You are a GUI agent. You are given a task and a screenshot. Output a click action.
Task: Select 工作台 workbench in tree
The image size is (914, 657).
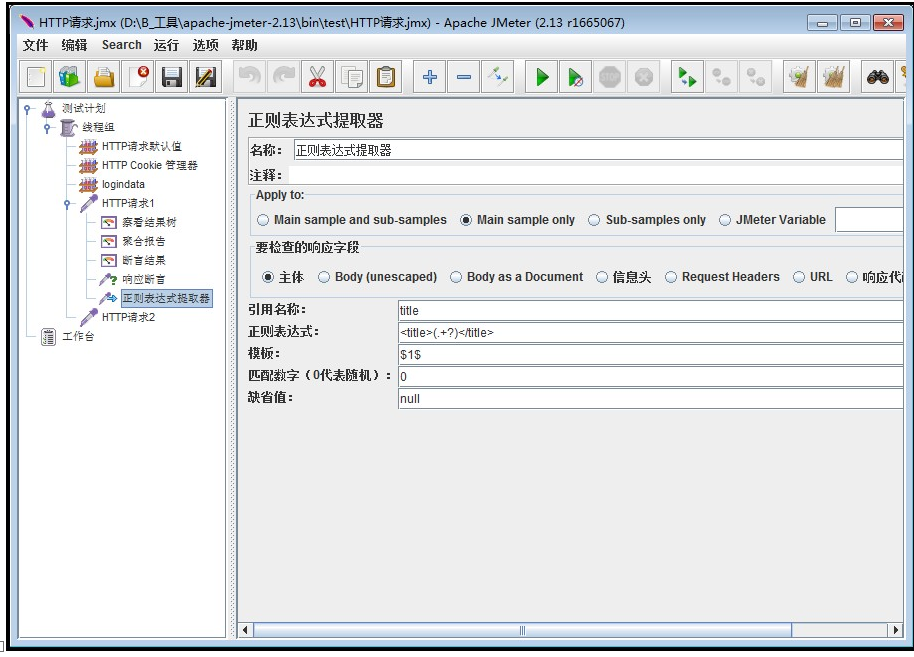(78, 336)
